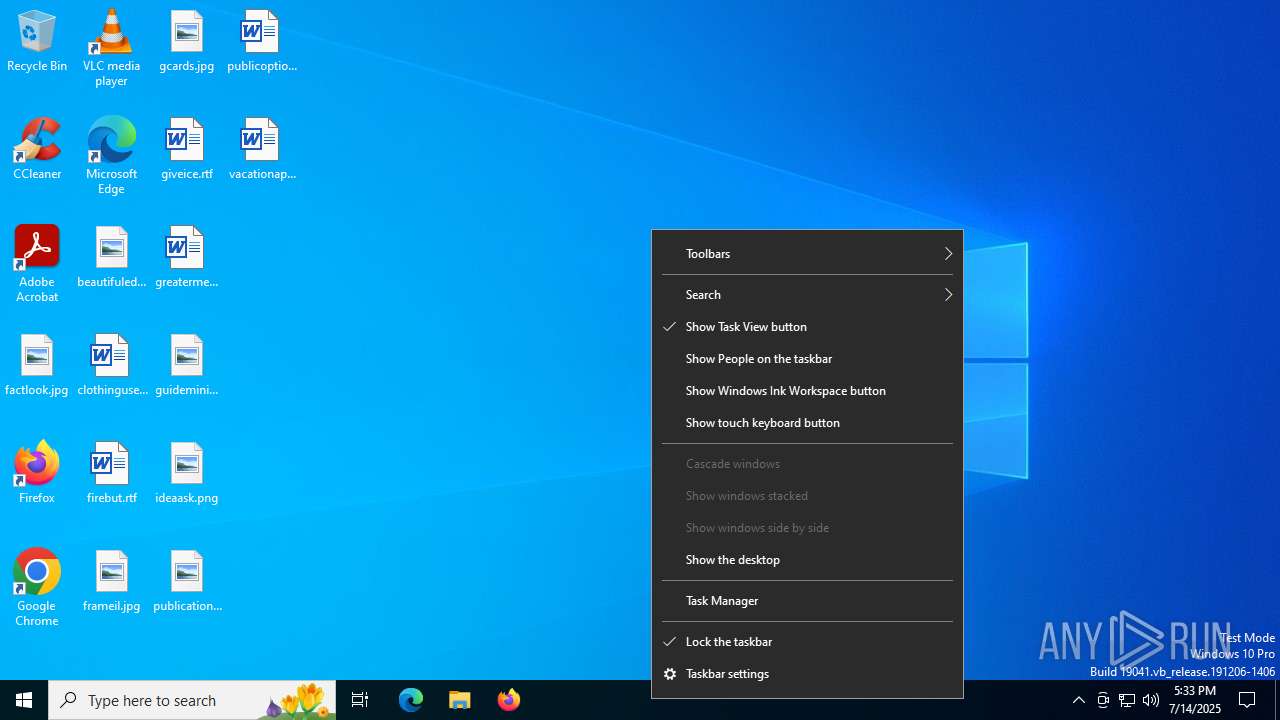Select the frameil.jpg file icon
Screen dimensions: 1280x720
111,582
